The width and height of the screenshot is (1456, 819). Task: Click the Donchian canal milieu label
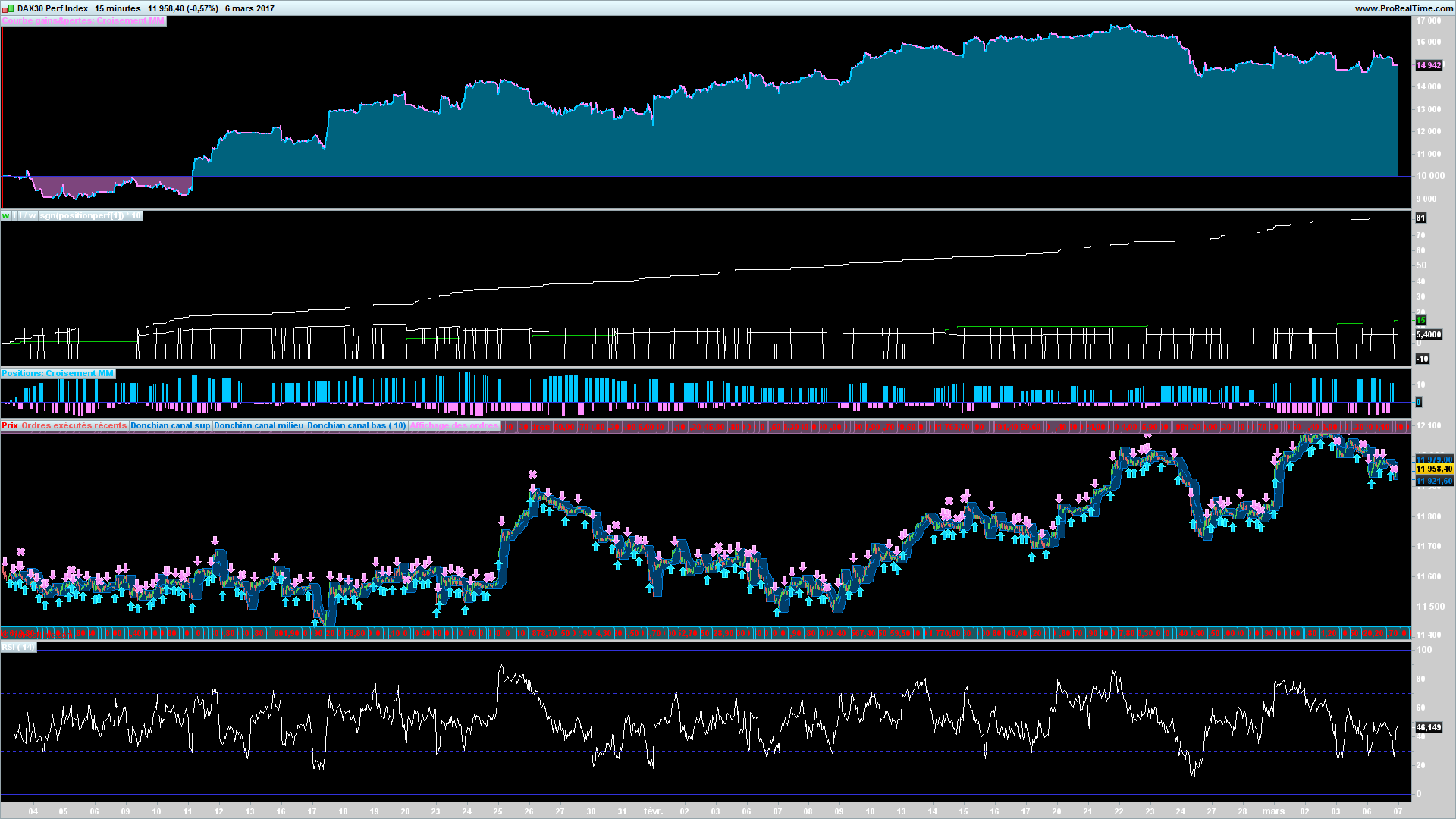click(x=259, y=425)
